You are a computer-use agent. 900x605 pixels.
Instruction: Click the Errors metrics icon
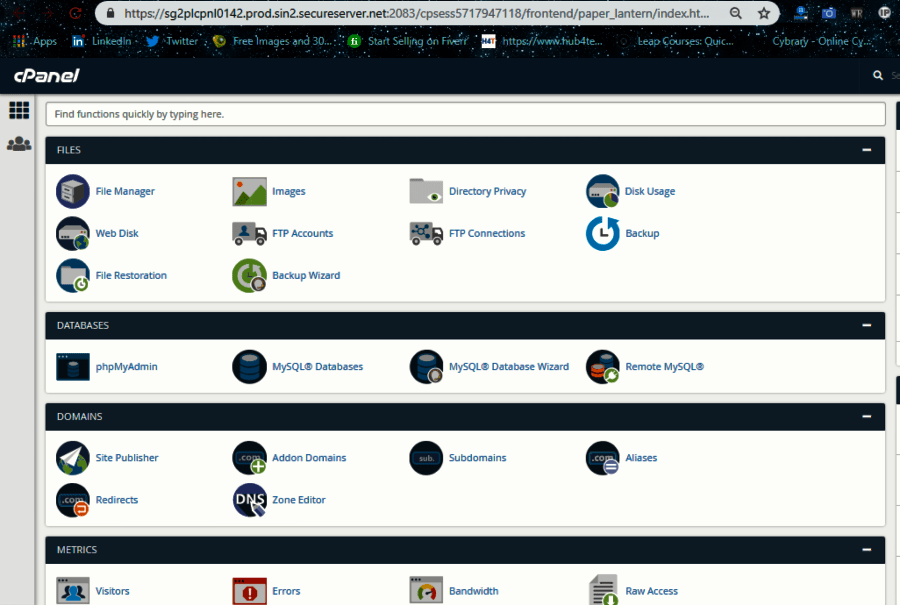(249, 591)
